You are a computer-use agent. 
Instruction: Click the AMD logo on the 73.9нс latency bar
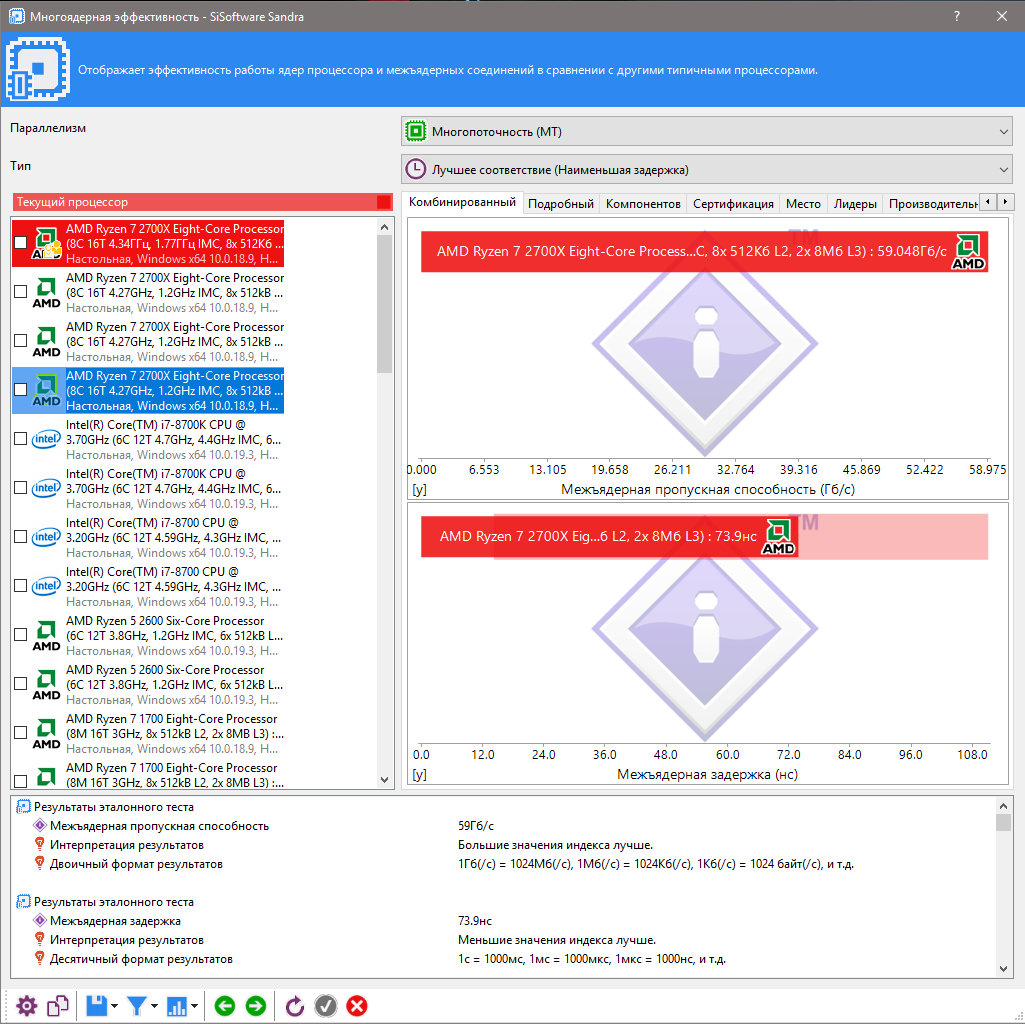tap(778, 537)
